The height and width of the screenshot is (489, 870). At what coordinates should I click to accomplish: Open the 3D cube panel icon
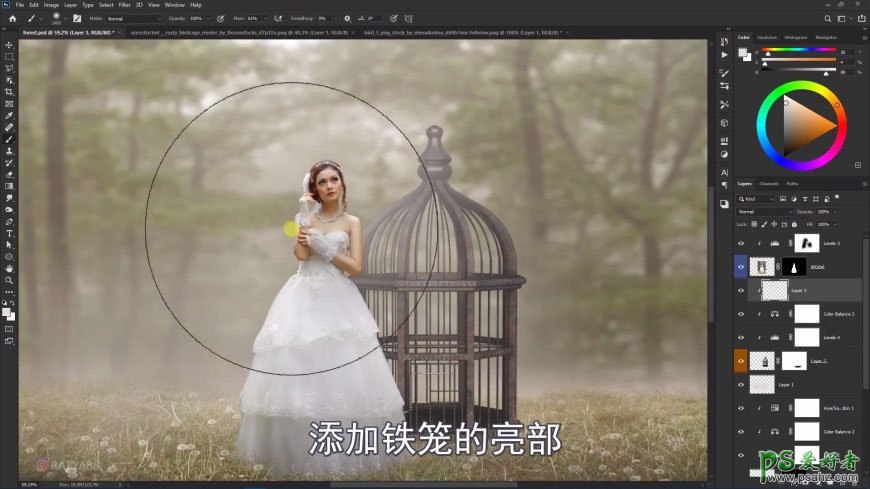coord(724,123)
